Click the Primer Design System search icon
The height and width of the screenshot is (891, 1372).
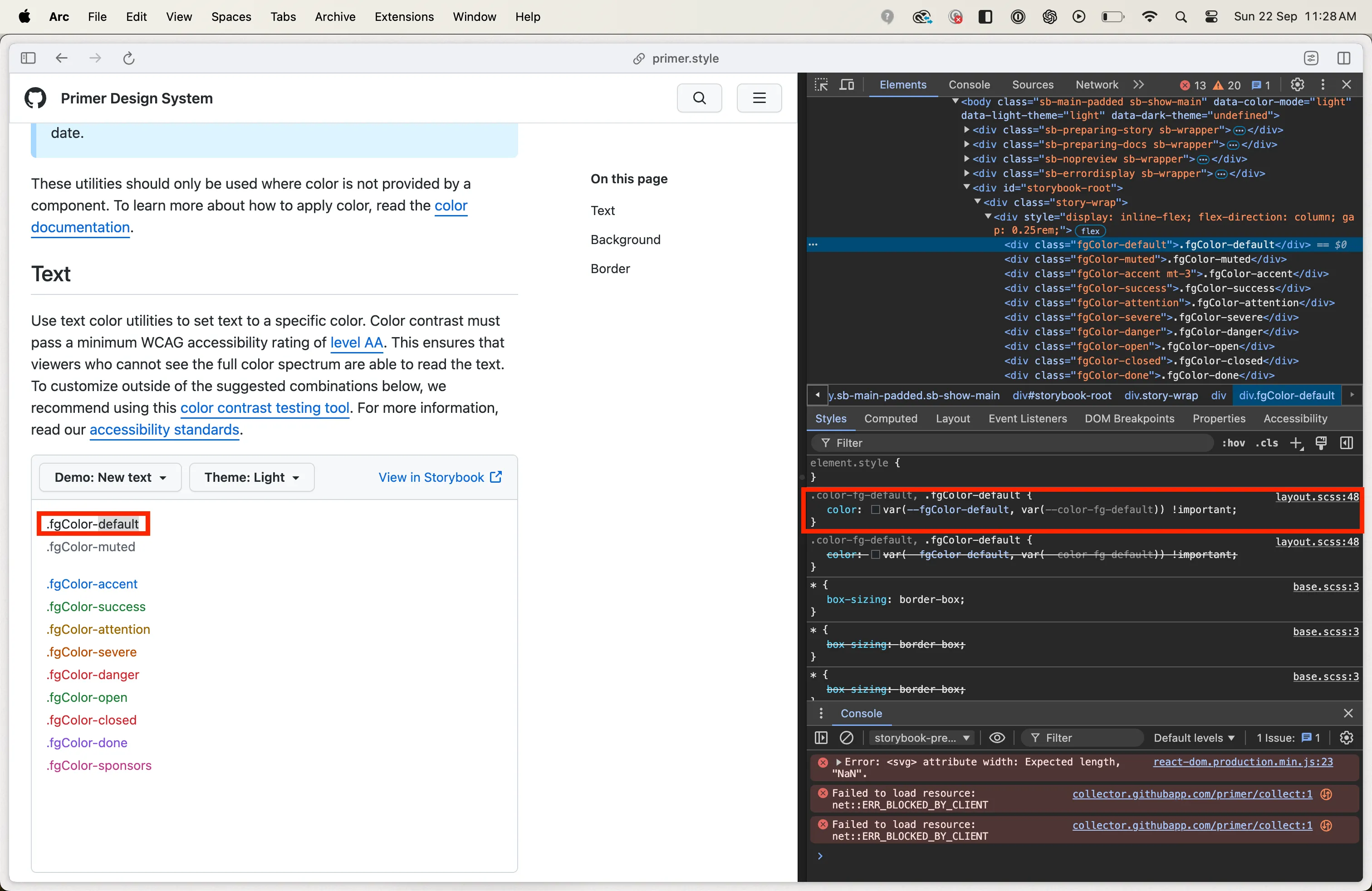(699, 98)
